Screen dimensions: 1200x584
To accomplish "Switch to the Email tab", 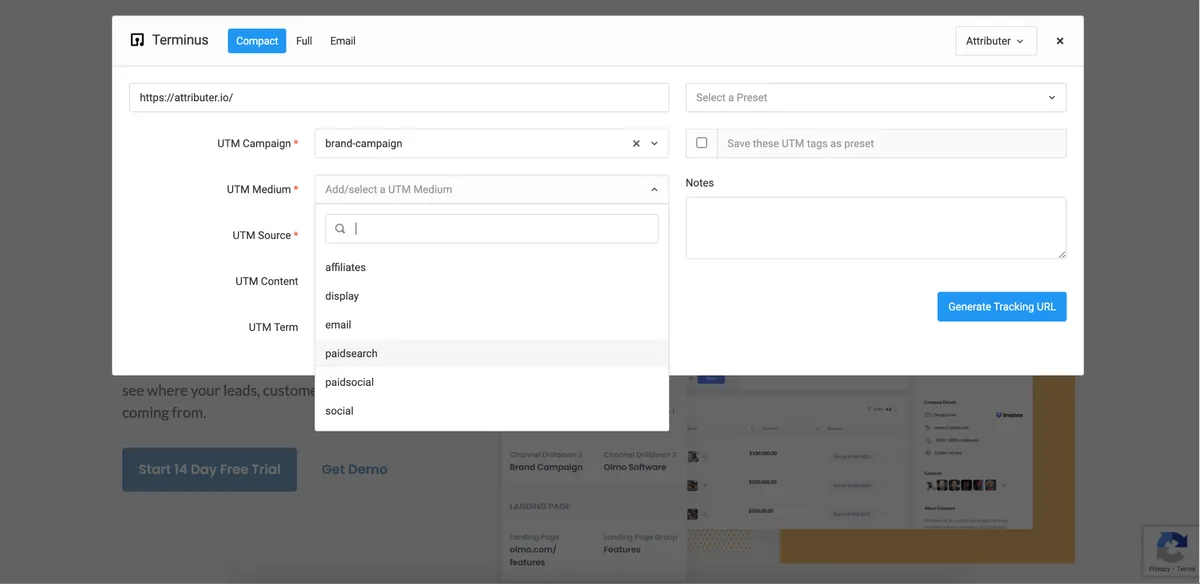I will click(343, 41).
